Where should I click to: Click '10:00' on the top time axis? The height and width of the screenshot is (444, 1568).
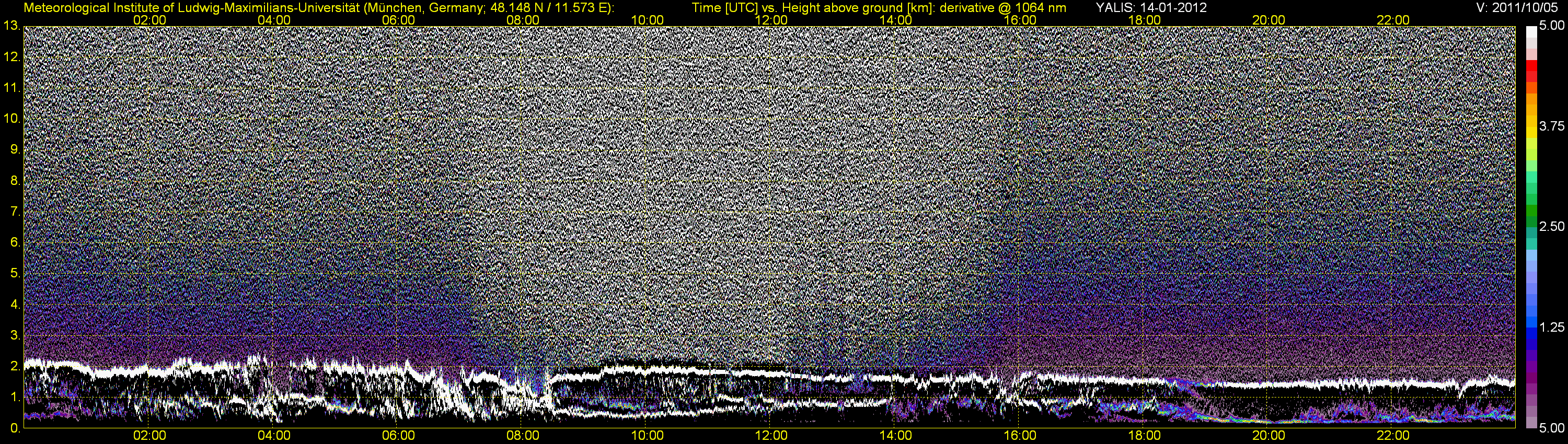647,20
